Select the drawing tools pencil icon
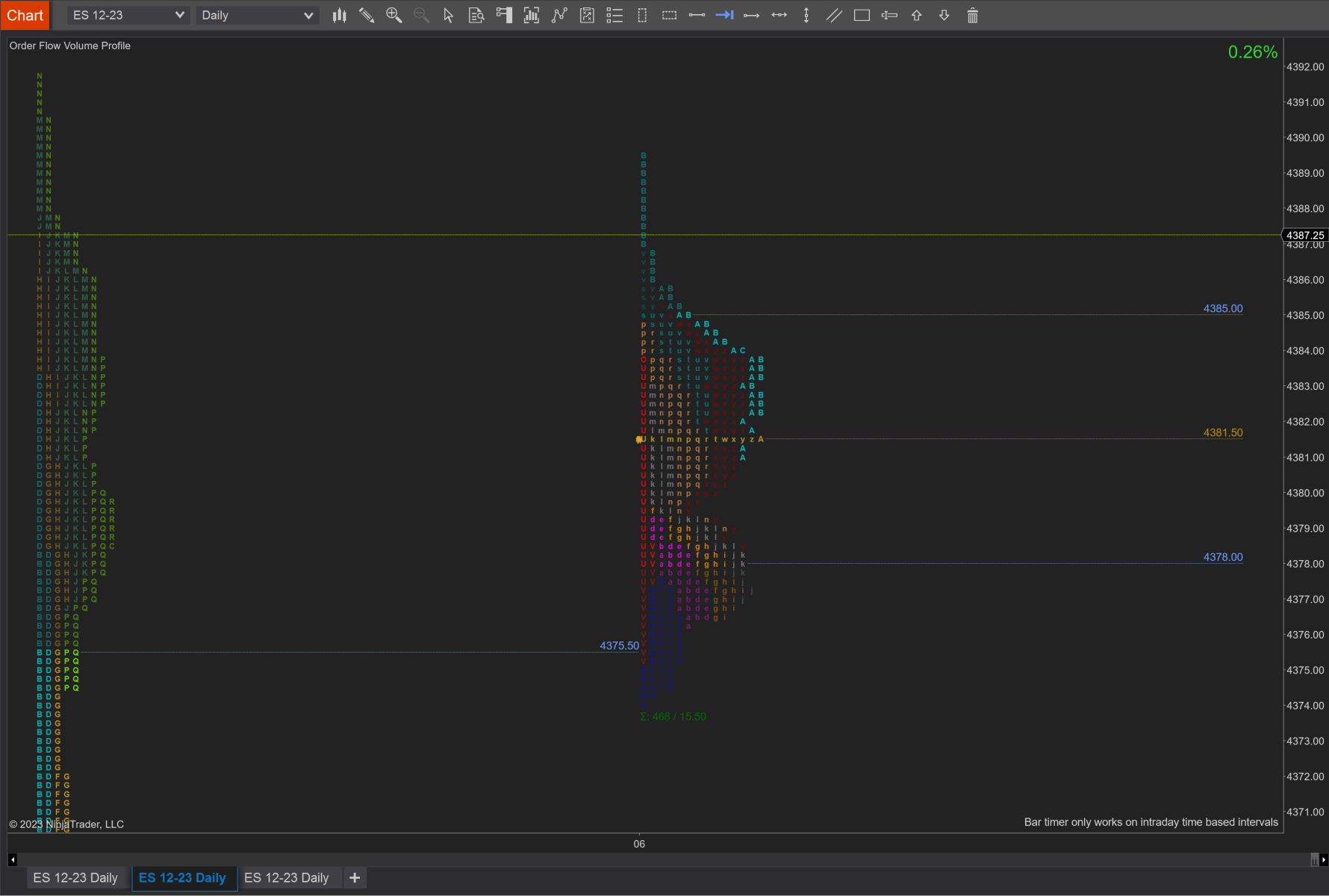The width and height of the screenshot is (1329, 896). coord(367,15)
